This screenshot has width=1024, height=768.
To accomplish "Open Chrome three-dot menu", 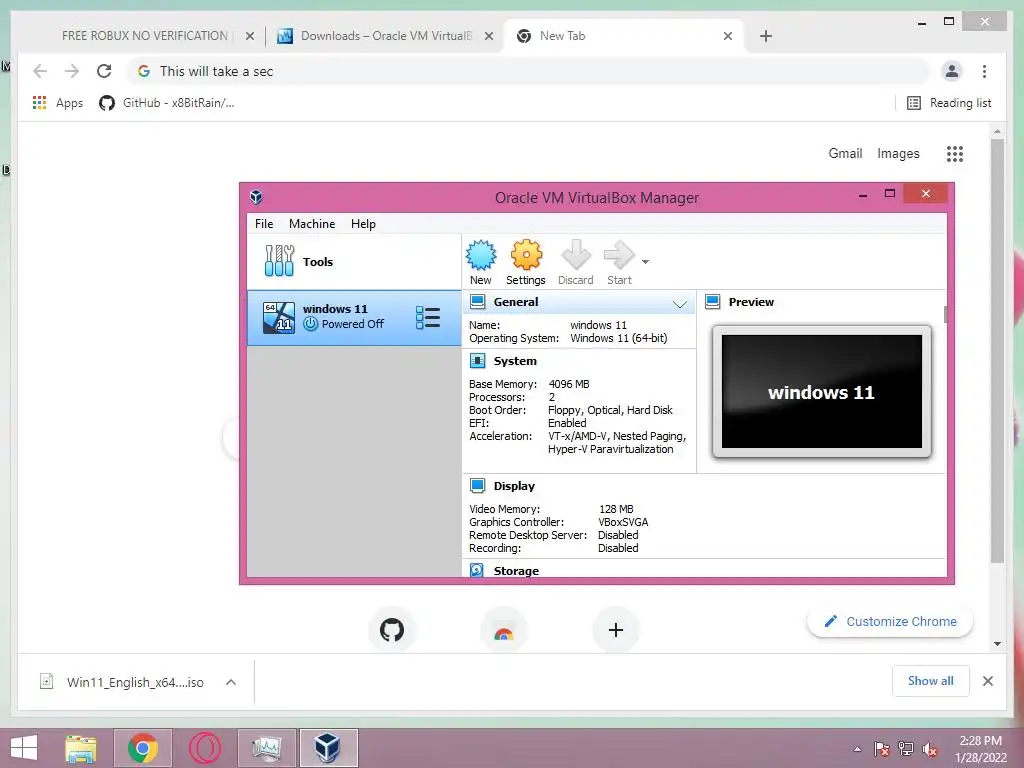I will coord(984,71).
